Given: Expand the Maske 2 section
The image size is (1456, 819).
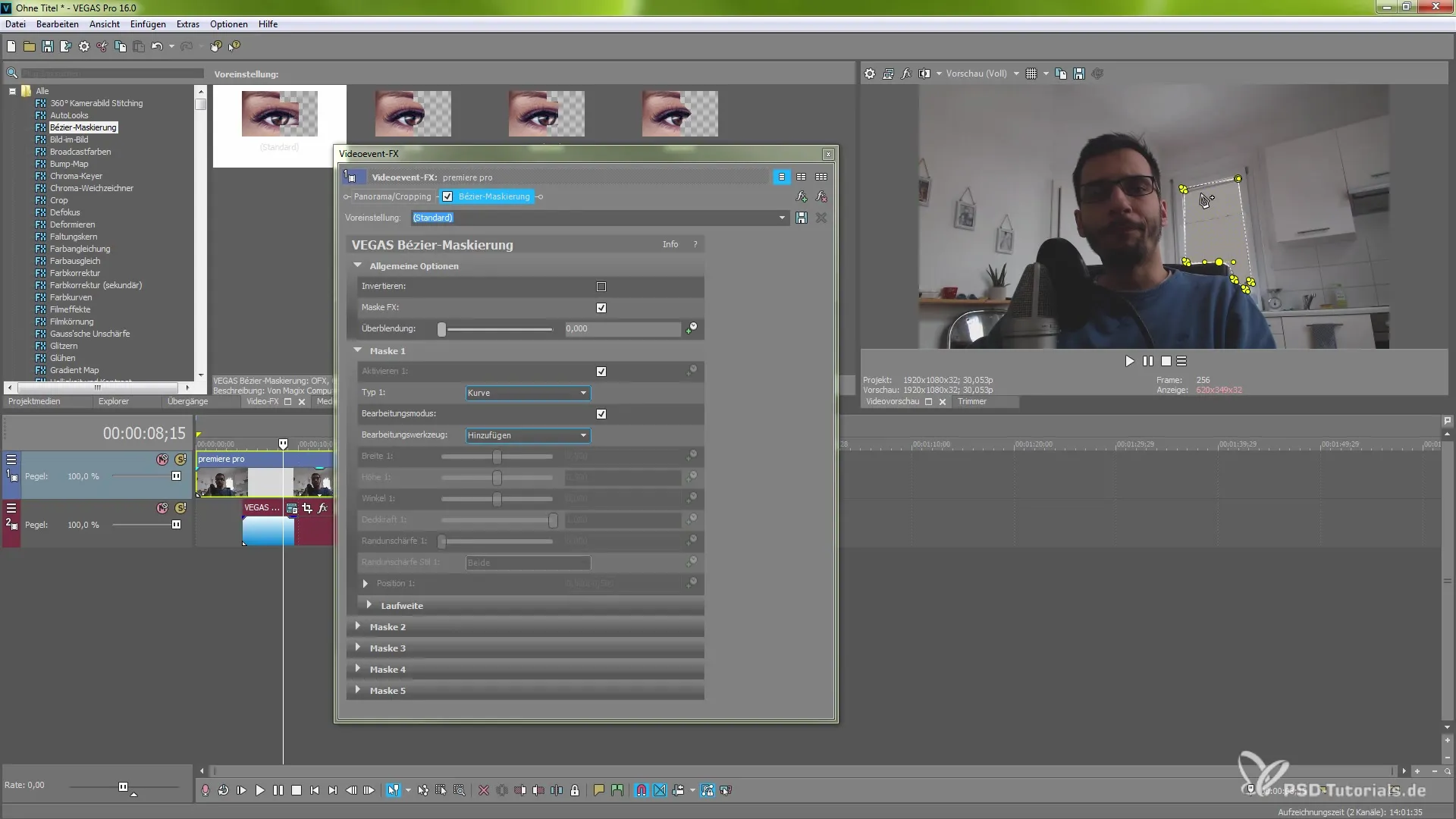Looking at the screenshot, I should point(358,626).
